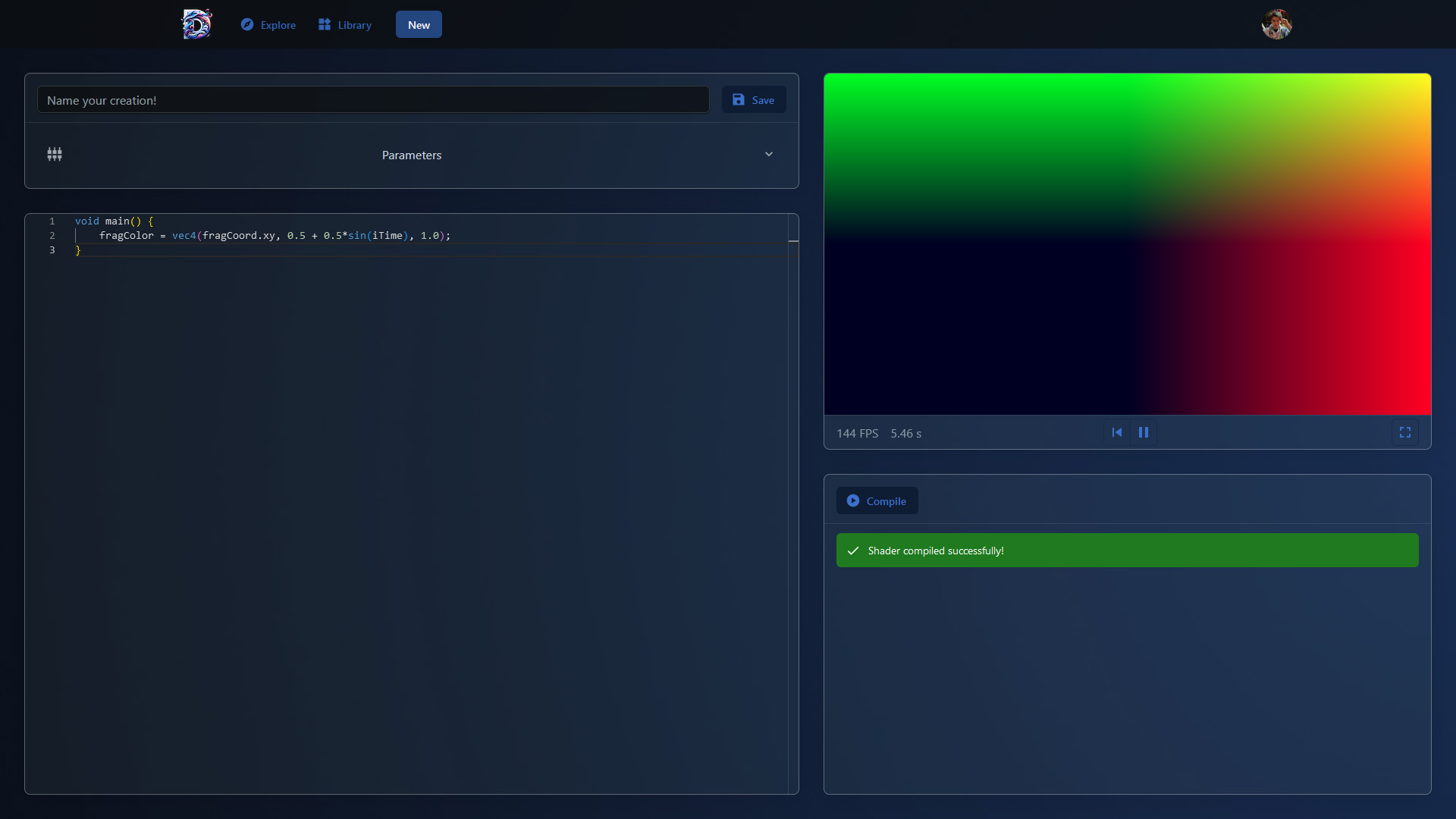Navigate to the Library page
The width and height of the screenshot is (1456, 819).
(353, 24)
